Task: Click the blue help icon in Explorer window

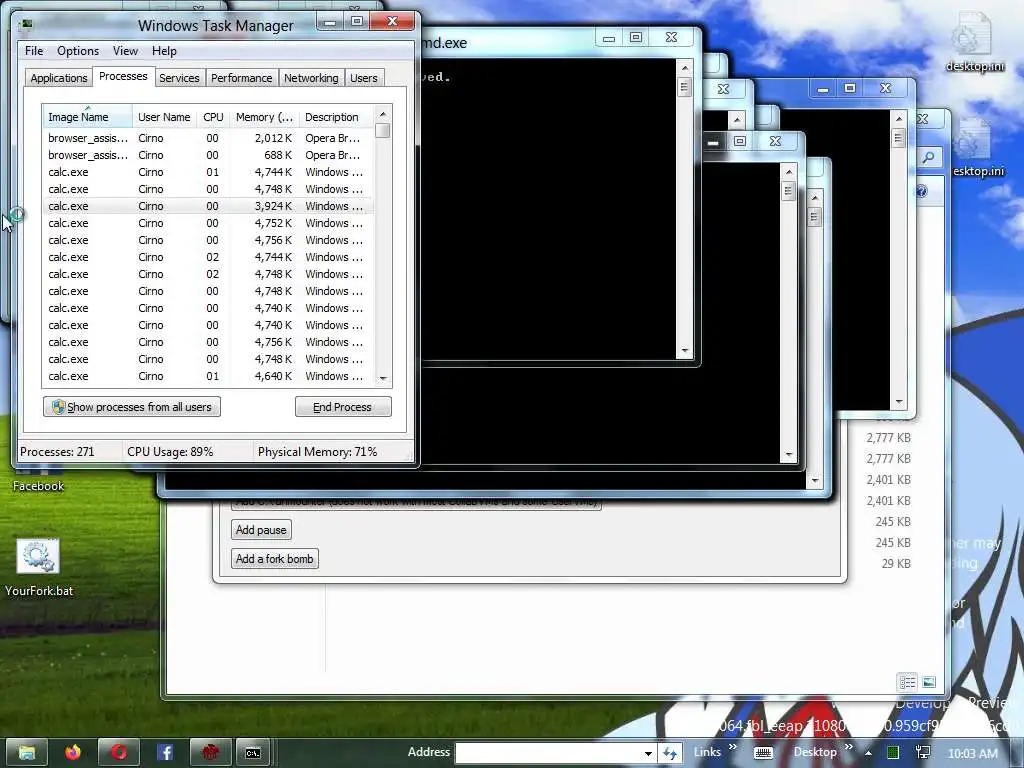Action: 921,191
